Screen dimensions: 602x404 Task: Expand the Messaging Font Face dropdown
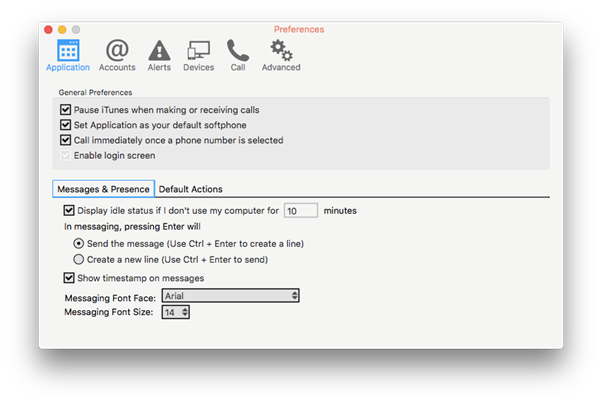230,296
